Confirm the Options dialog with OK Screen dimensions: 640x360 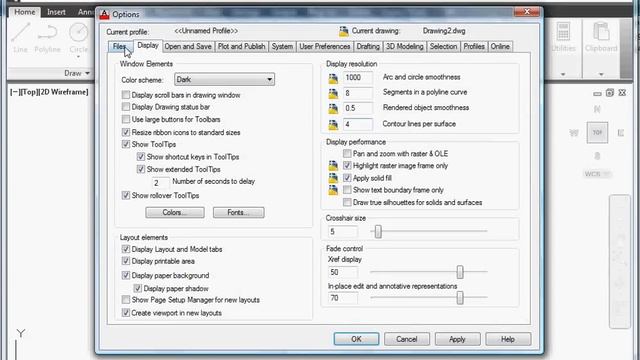[356, 339]
